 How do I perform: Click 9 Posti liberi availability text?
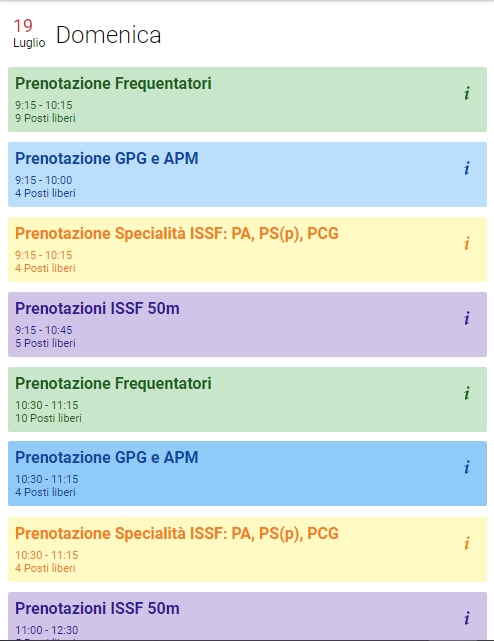point(45,118)
